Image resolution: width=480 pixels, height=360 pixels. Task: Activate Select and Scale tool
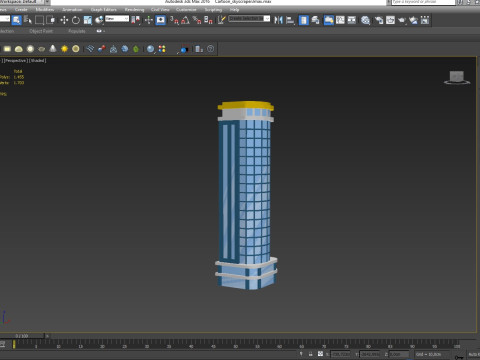tap(87, 20)
